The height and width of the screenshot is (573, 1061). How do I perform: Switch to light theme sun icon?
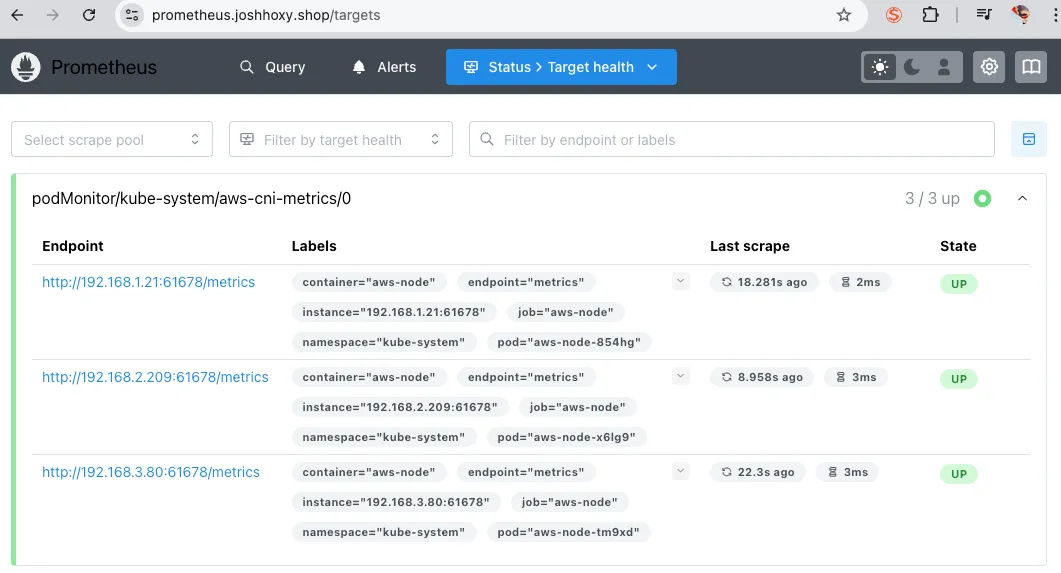coord(880,67)
